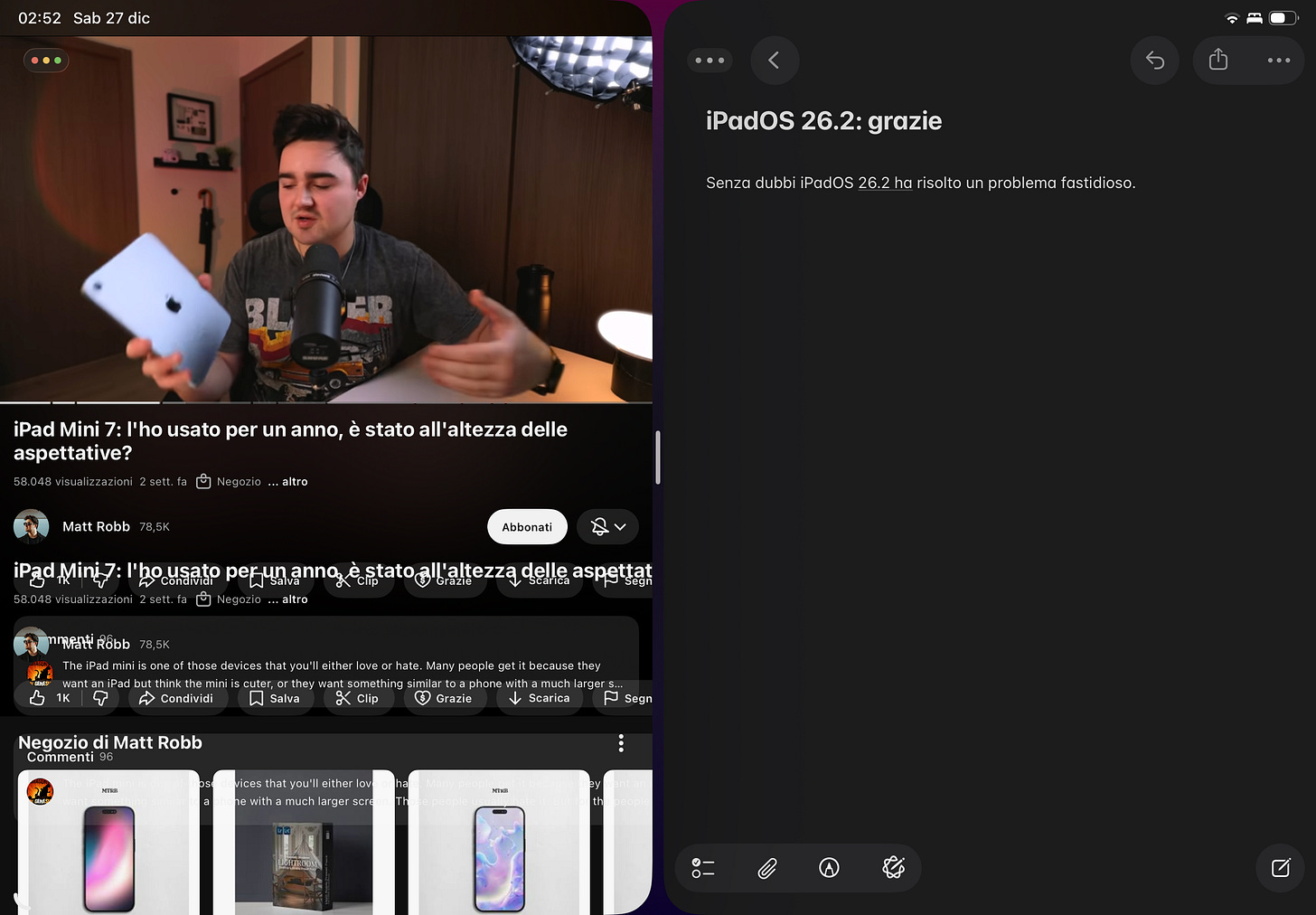Subscribe via the Abbonati button
The image size is (1316, 915).
coord(527,526)
